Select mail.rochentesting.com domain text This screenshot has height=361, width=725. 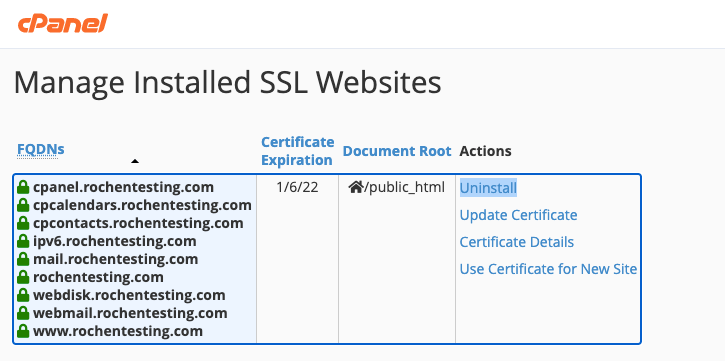click(x=116, y=259)
